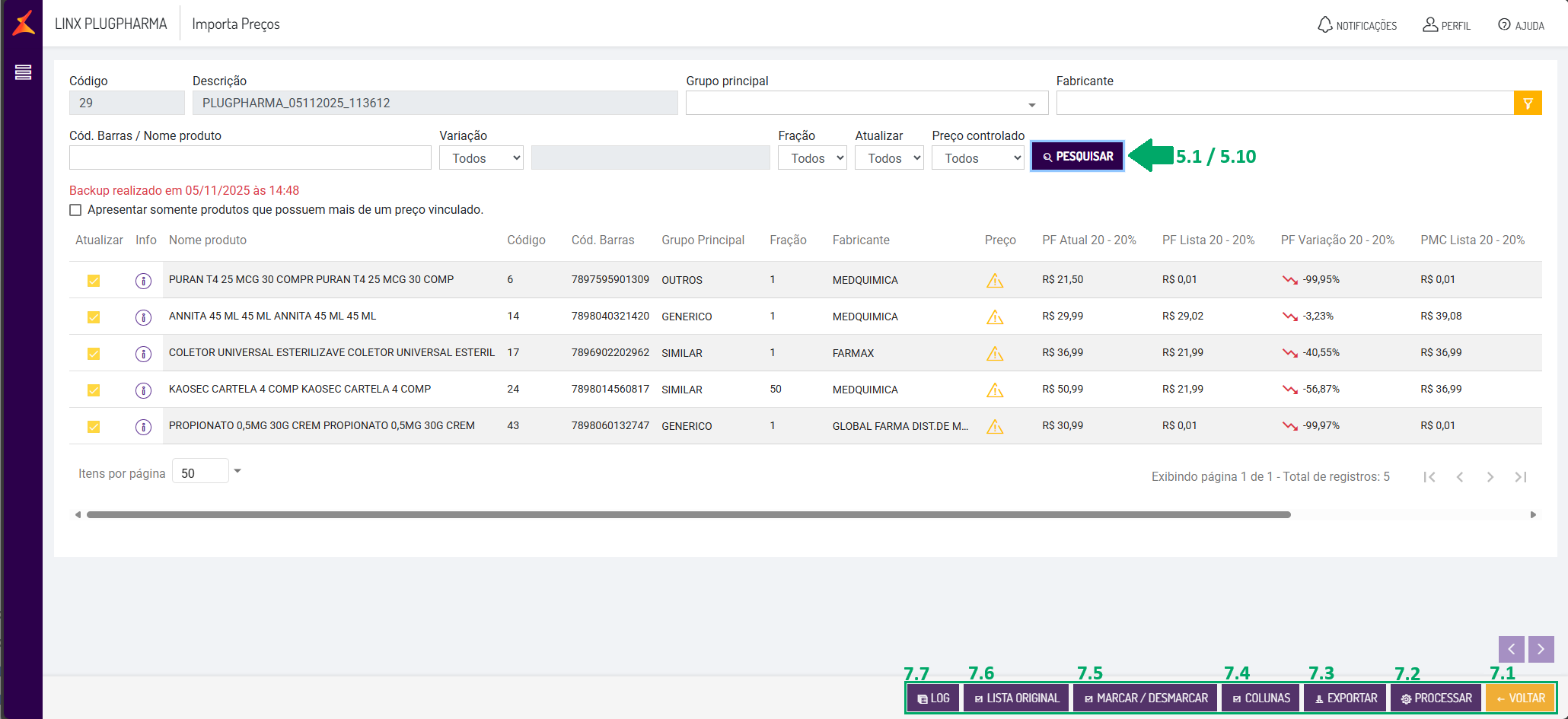Click the PF Lista 20 - 20% header

1209,240
